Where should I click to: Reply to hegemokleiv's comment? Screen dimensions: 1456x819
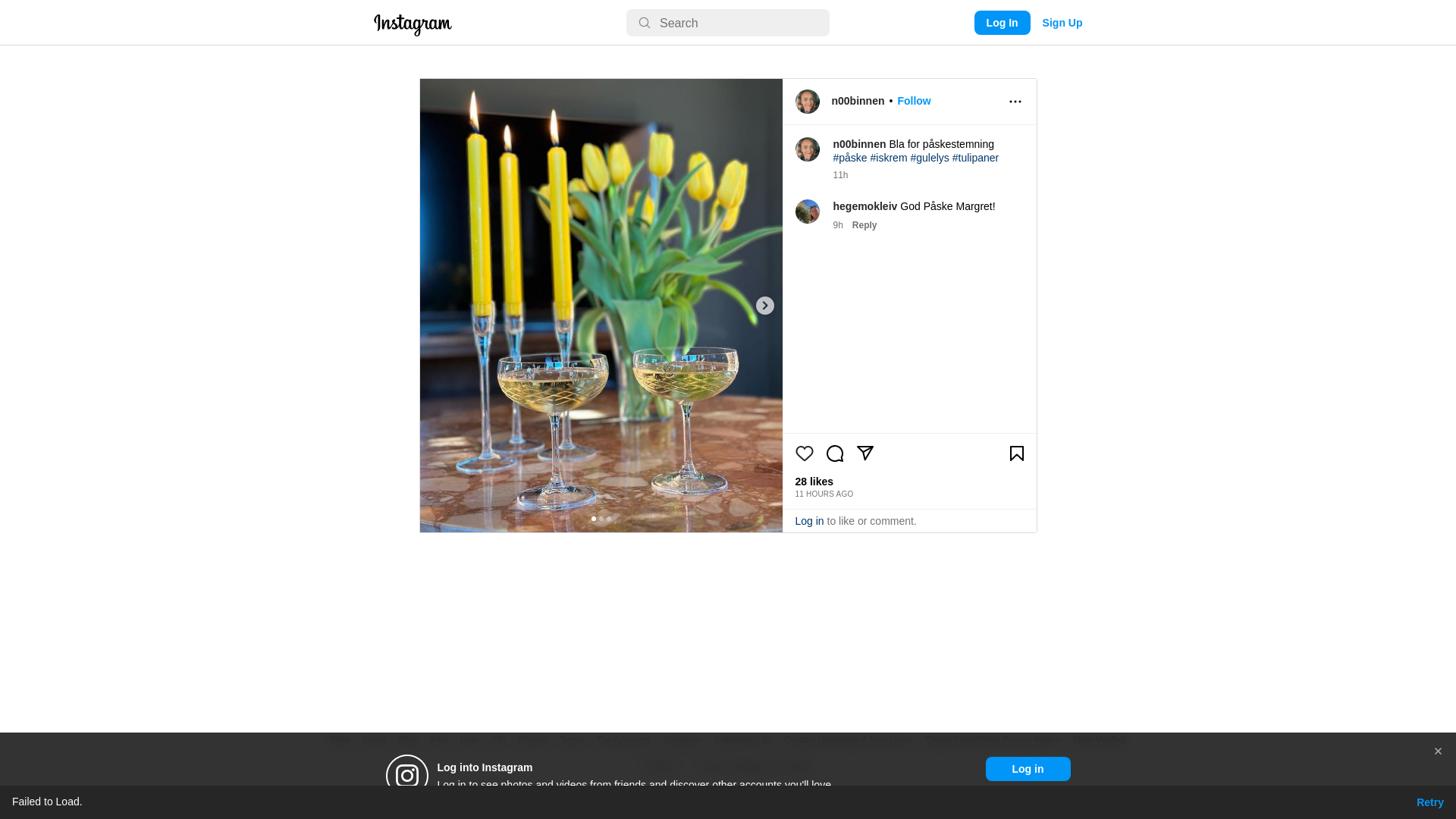pyautogui.click(x=864, y=225)
